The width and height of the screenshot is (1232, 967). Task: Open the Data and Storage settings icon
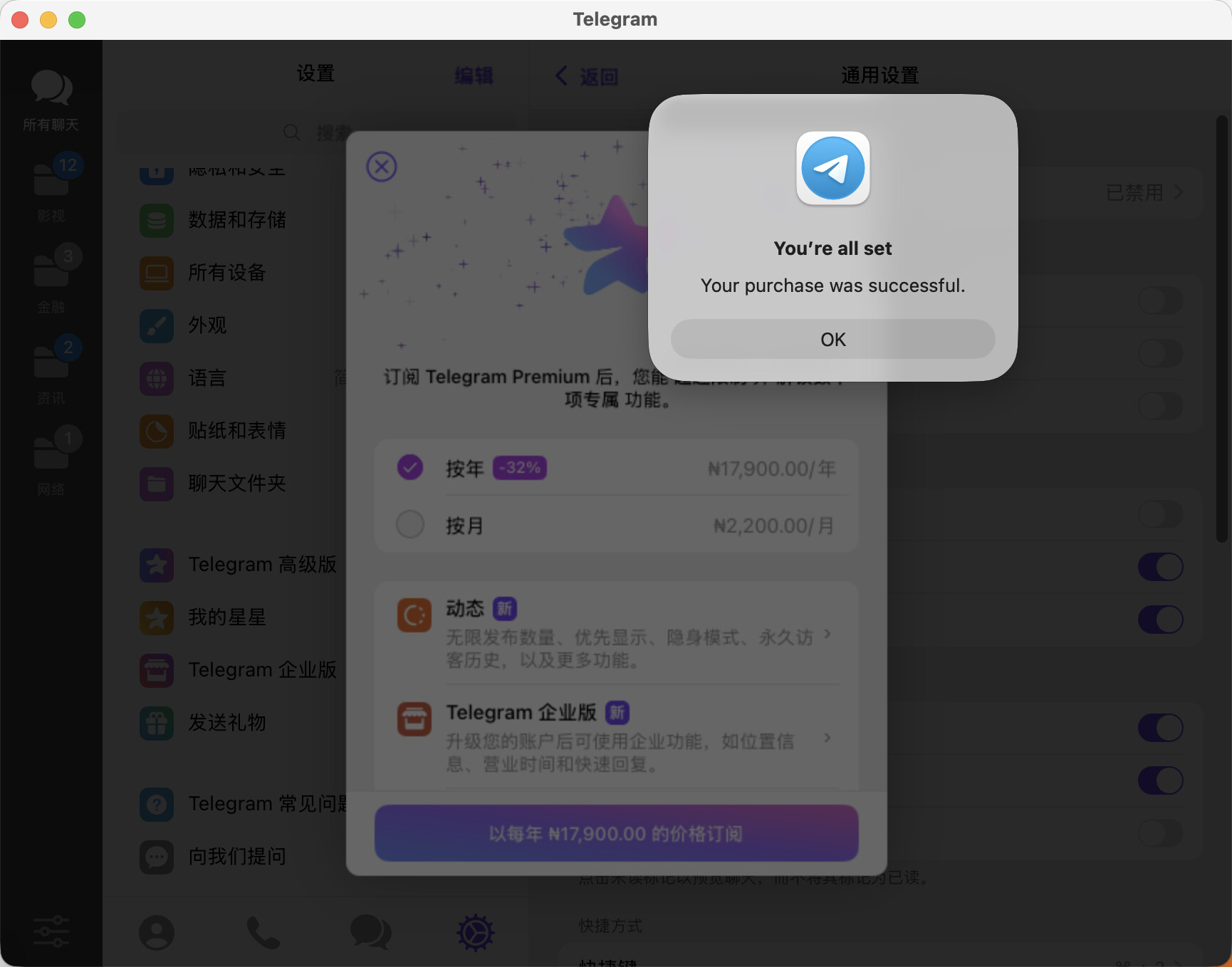click(157, 220)
